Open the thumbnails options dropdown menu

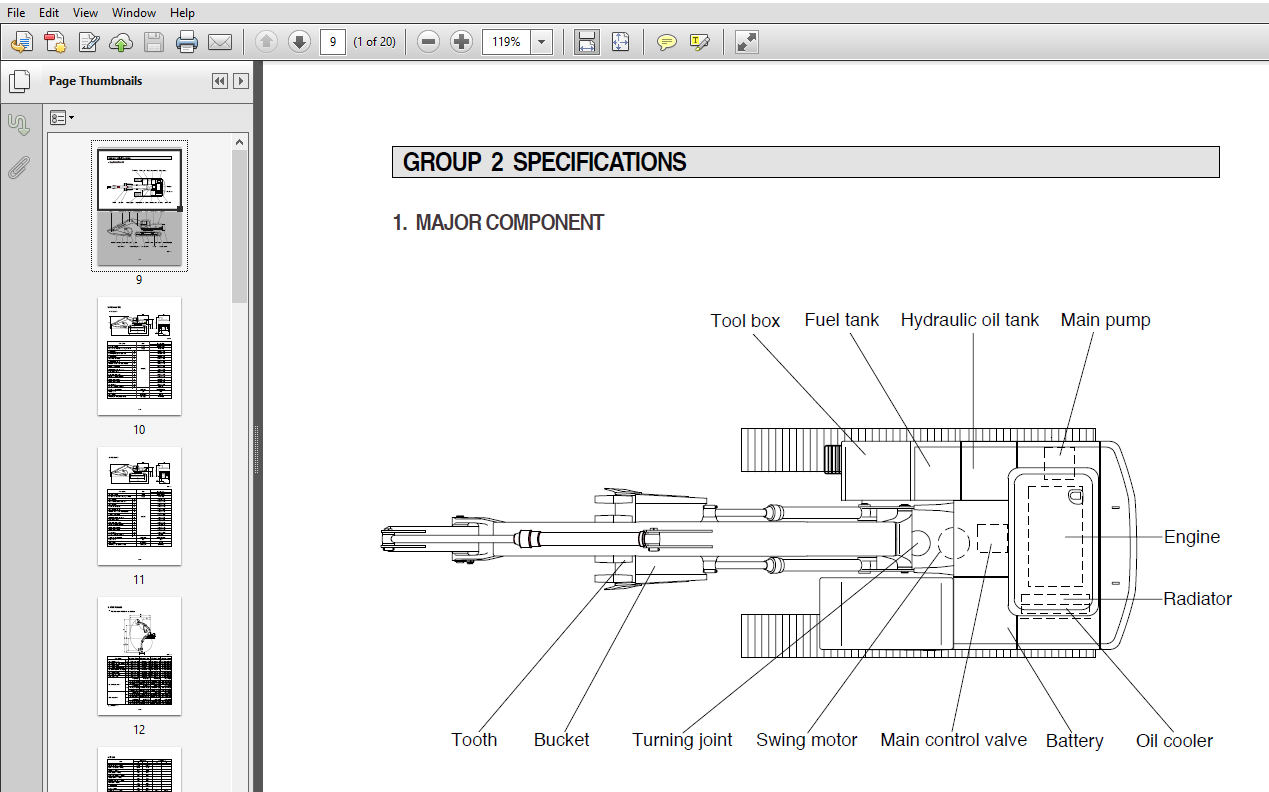(x=62, y=118)
